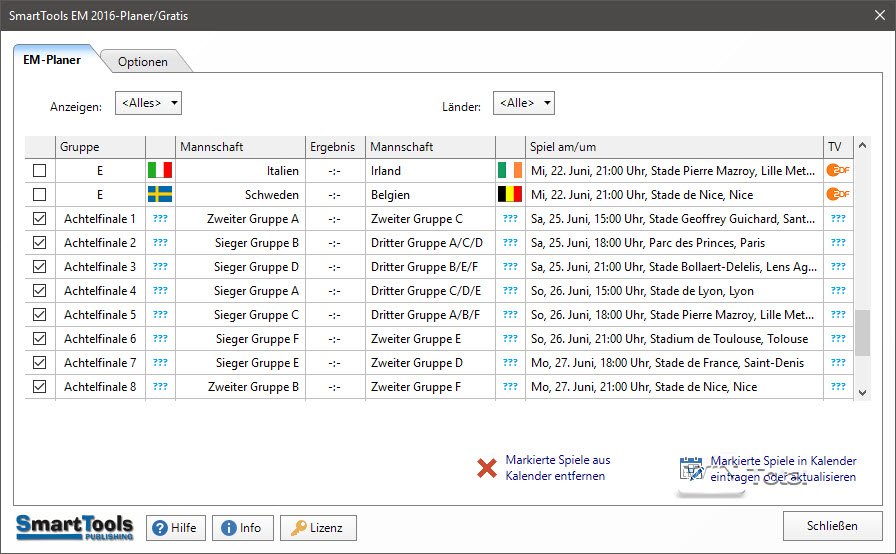
Task: Switch to the Optionen tab
Action: [143, 62]
